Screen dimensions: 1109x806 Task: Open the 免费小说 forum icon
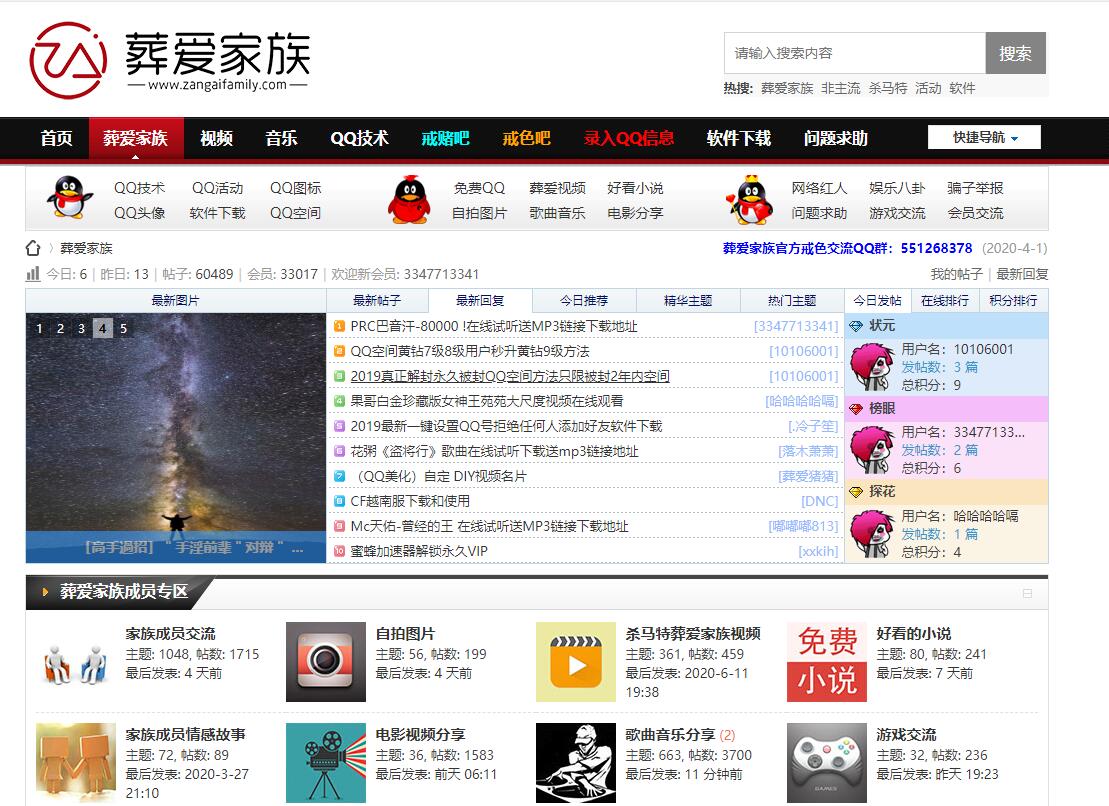(827, 662)
